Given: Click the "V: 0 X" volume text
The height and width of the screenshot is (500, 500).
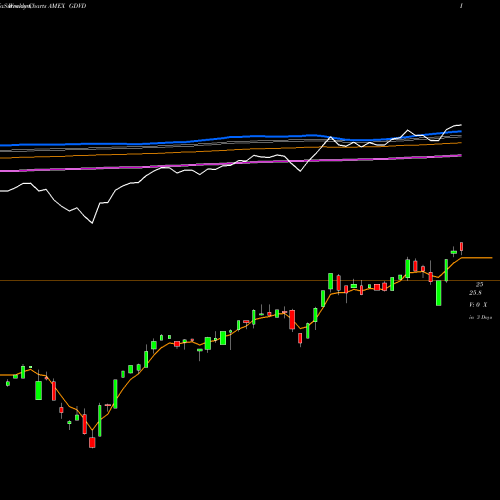Looking at the screenshot, I should (x=478, y=305).
